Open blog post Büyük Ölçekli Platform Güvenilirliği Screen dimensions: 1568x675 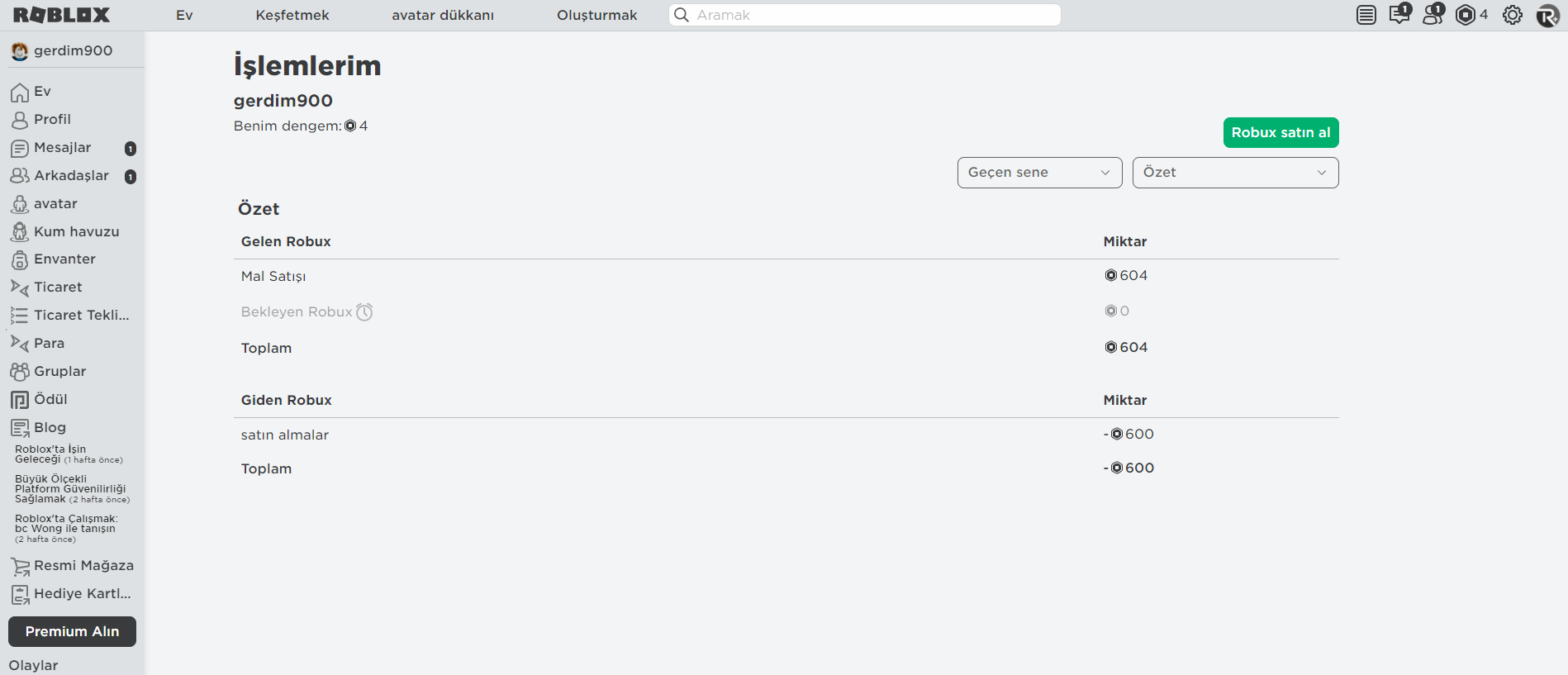pos(72,489)
